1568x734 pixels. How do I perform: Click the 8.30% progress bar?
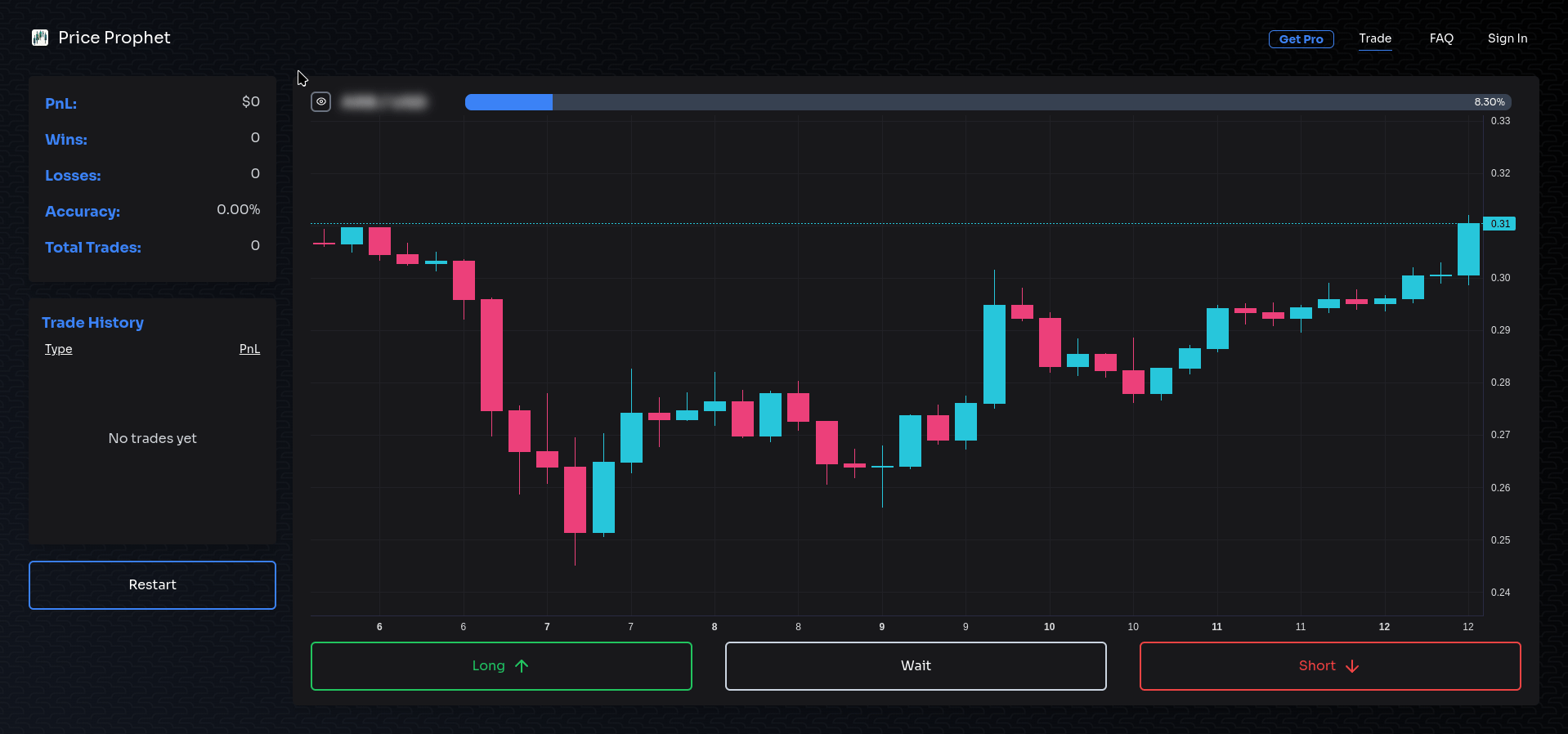(x=988, y=102)
